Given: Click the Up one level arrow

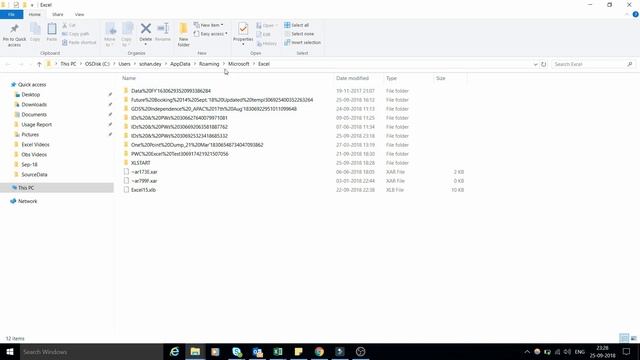Looking at the screenshot, I should click(39, 64).
